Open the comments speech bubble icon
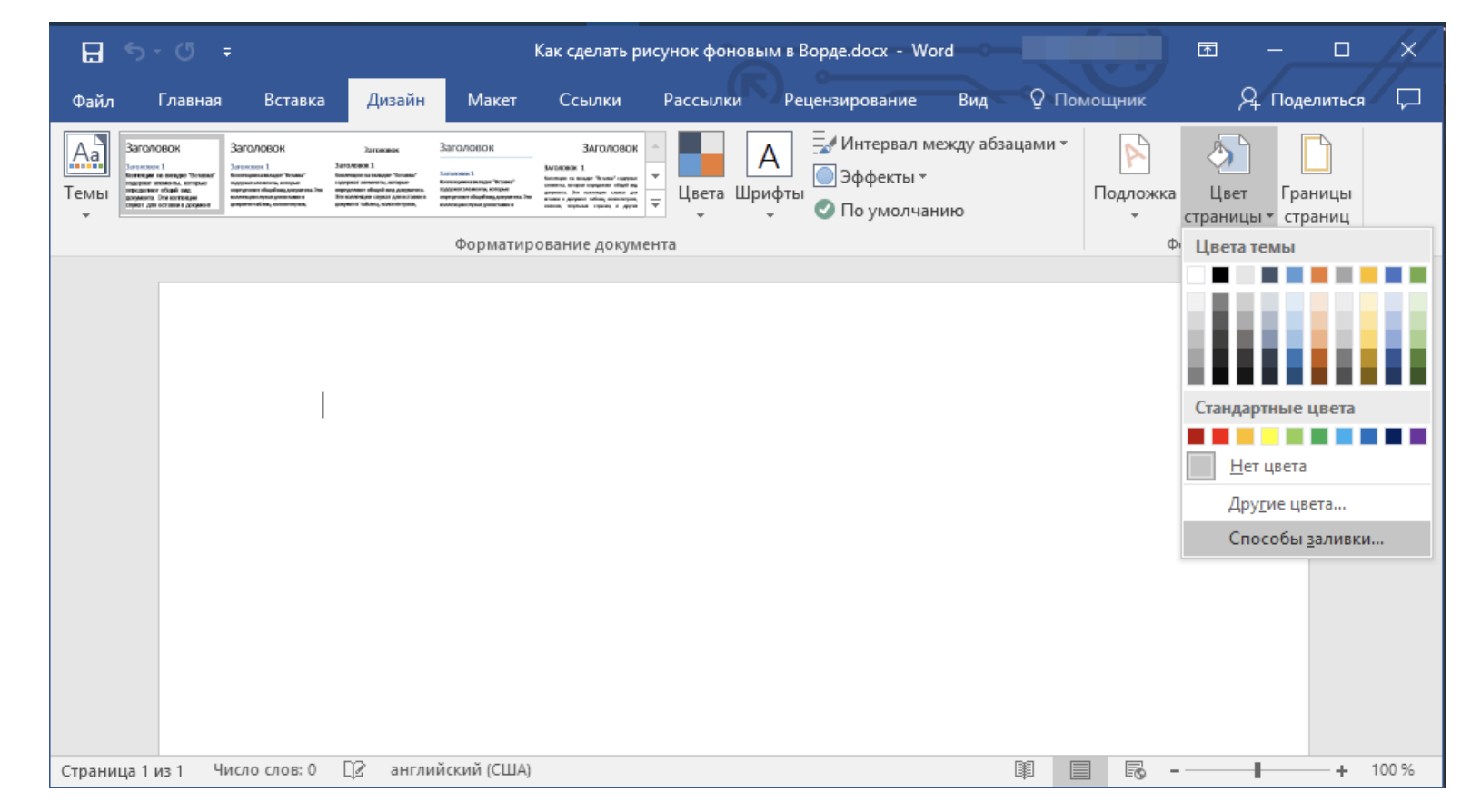The height and width of the screenshot is (812, 1481). (x=1408, y=99)
